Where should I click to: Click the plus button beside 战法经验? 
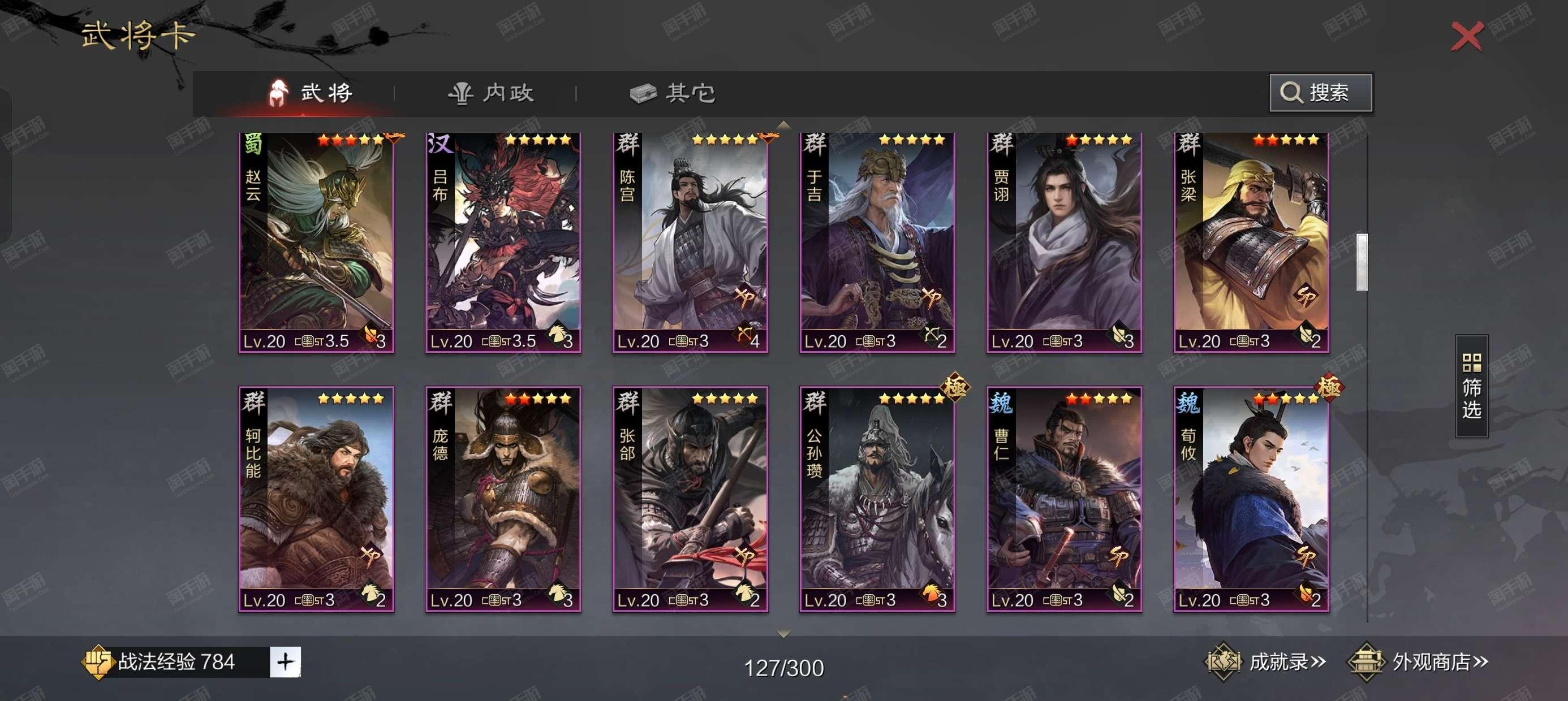point(286,661)
